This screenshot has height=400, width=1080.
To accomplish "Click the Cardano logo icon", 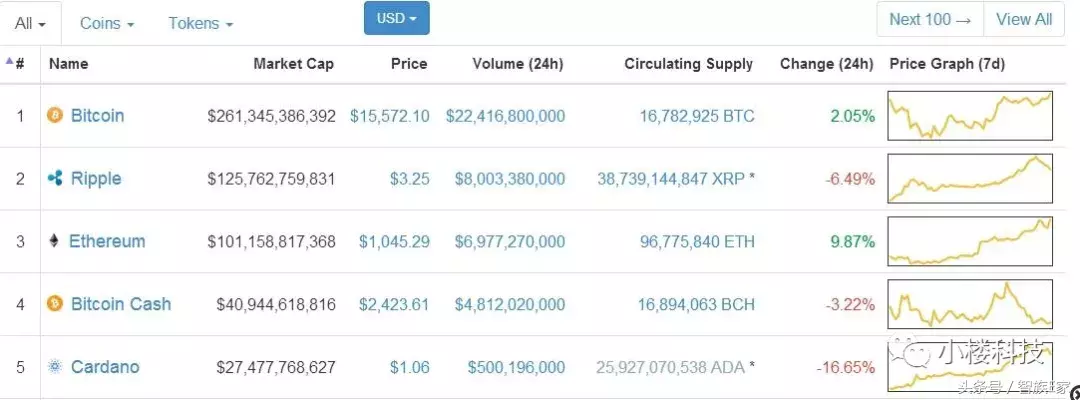I will pyautogui.click(x=55, y=367).
